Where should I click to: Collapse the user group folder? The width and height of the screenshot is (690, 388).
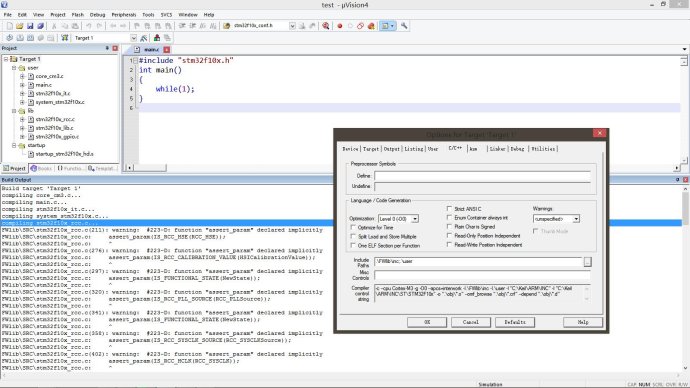(14, 68)
